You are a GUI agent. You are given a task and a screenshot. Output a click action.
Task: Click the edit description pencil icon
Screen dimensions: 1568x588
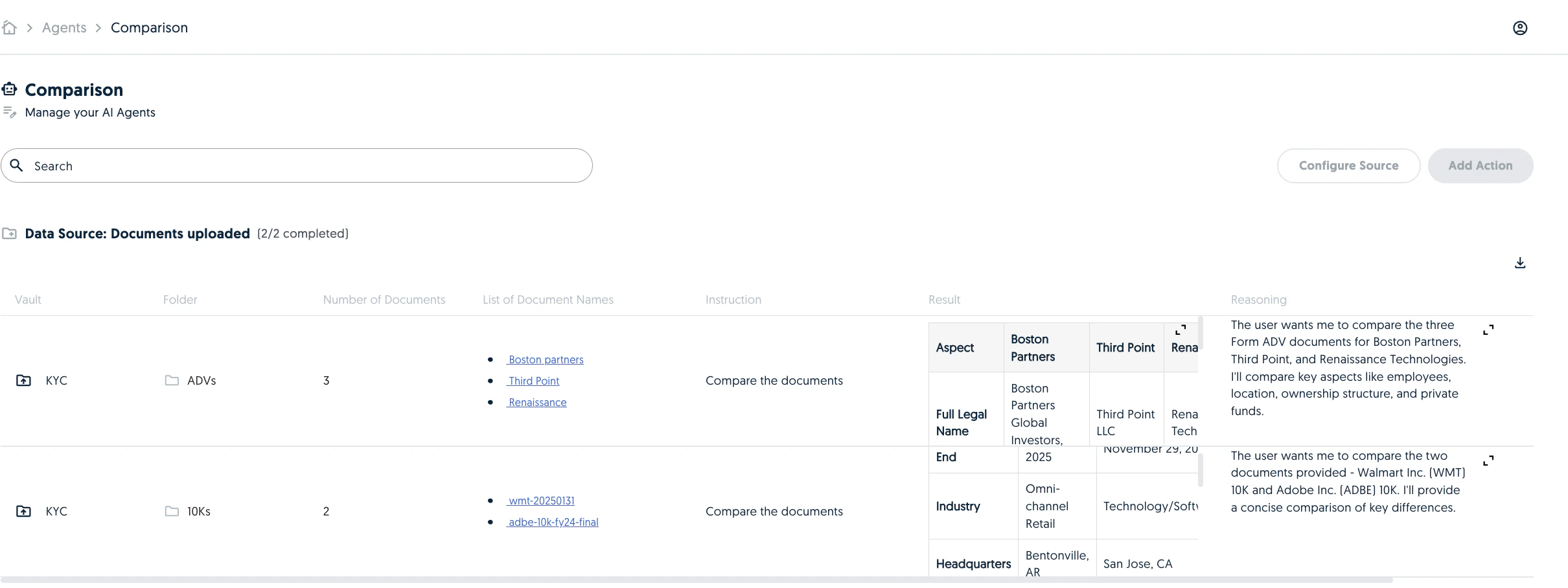(x=9, y=112)
